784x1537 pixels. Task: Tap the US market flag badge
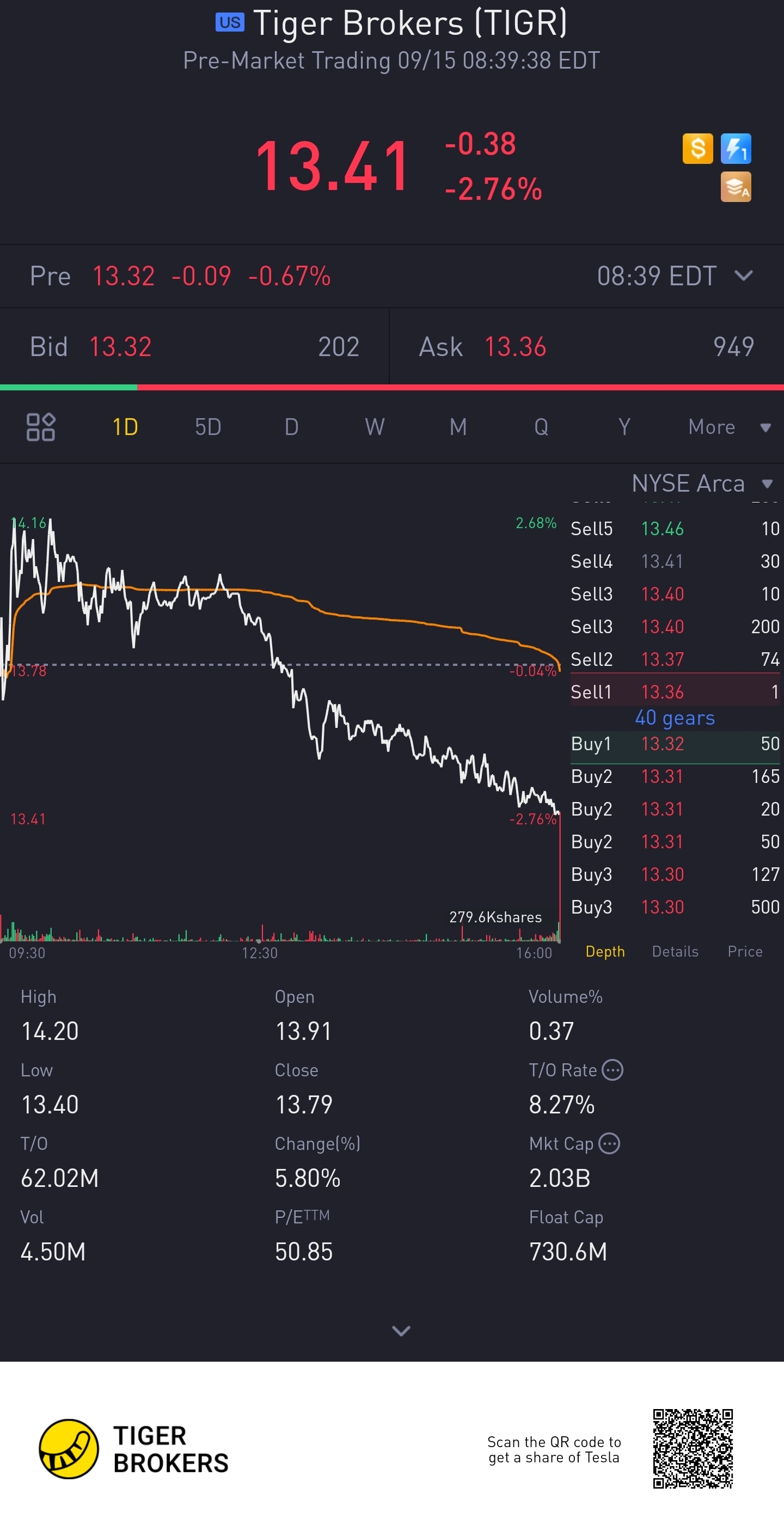230,23
